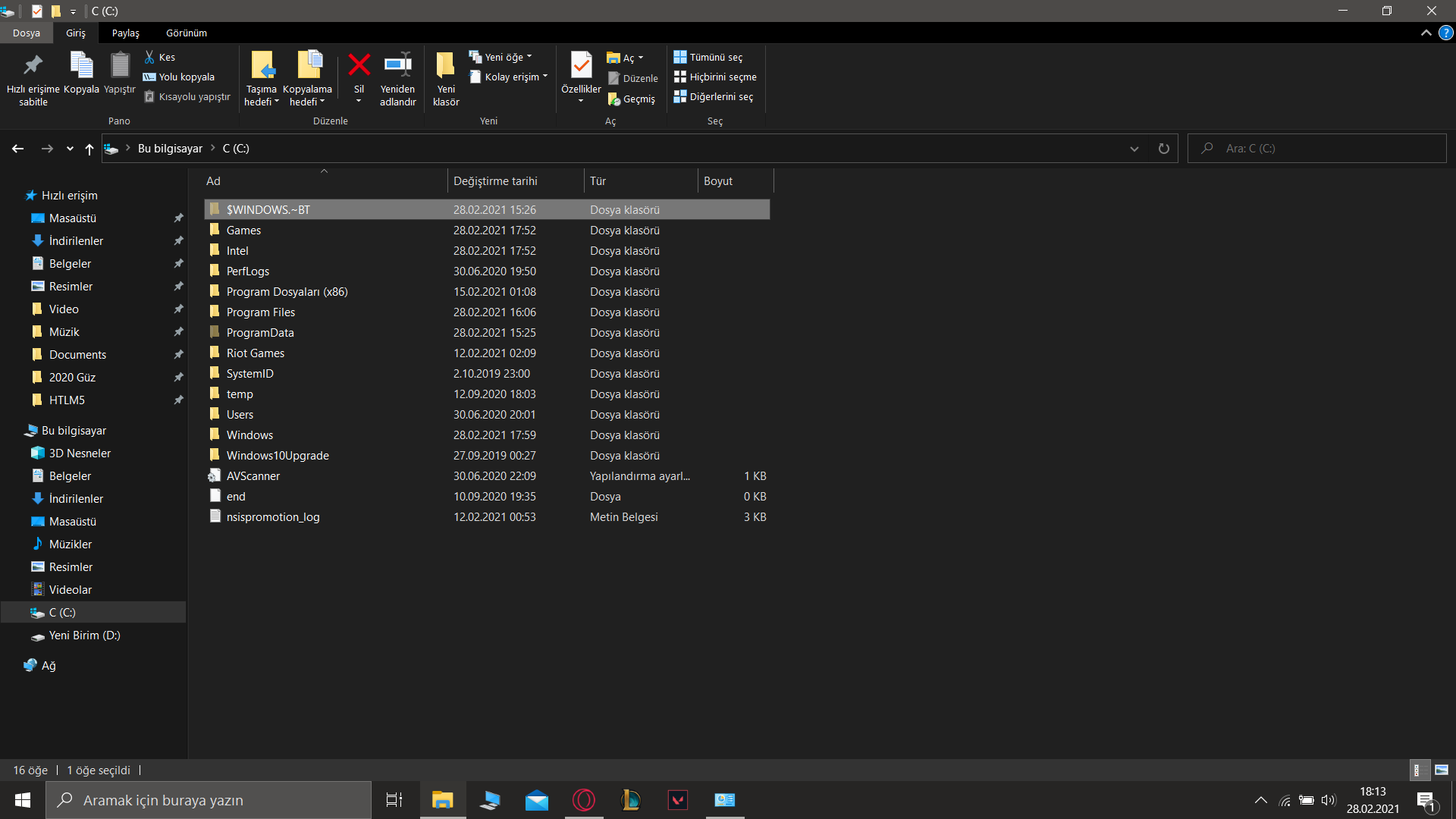Select the Riot Games folder
This screenshot has width=1456, height=819.
[x=487, y=353]
